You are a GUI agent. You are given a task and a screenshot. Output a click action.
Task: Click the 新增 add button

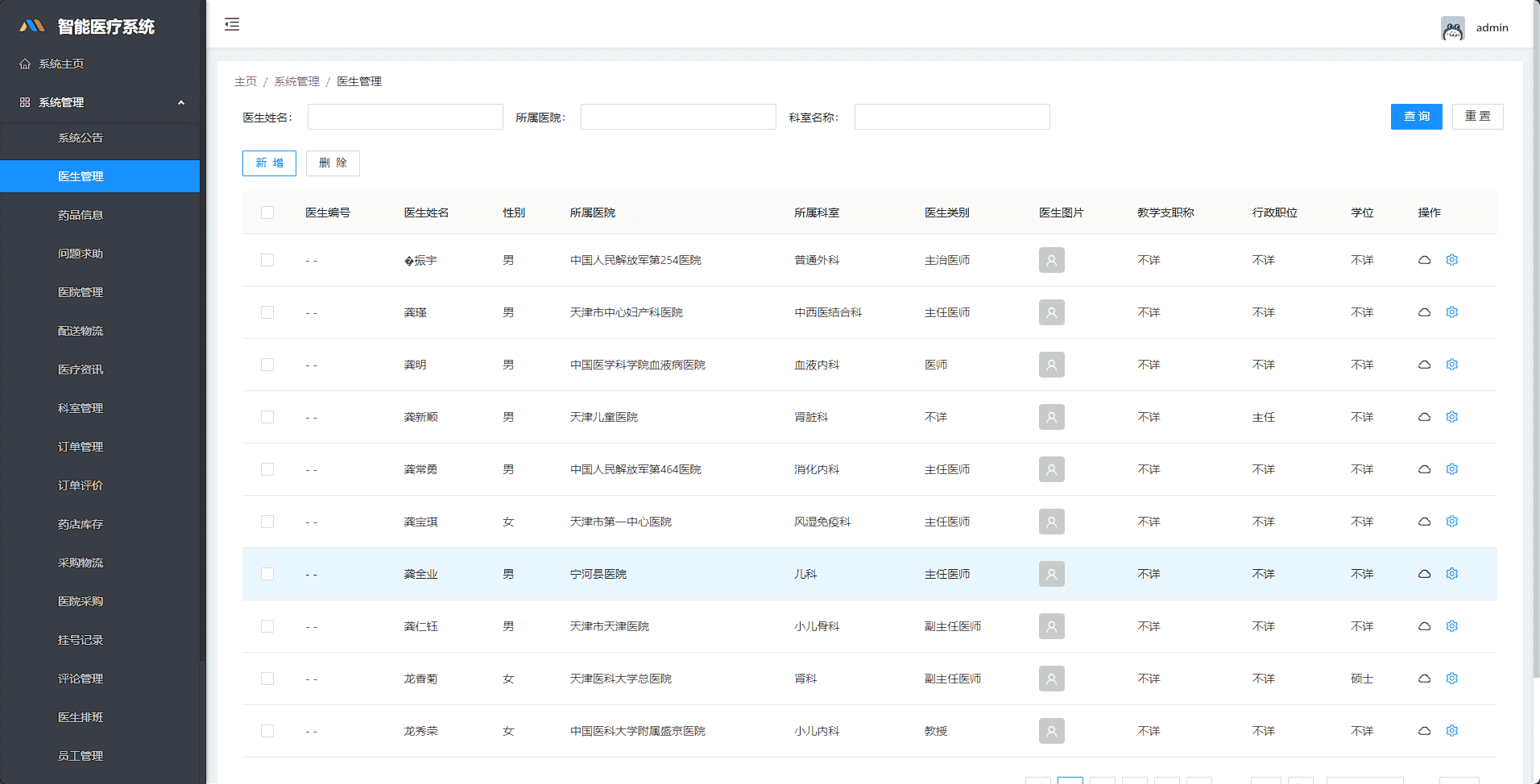269,163
